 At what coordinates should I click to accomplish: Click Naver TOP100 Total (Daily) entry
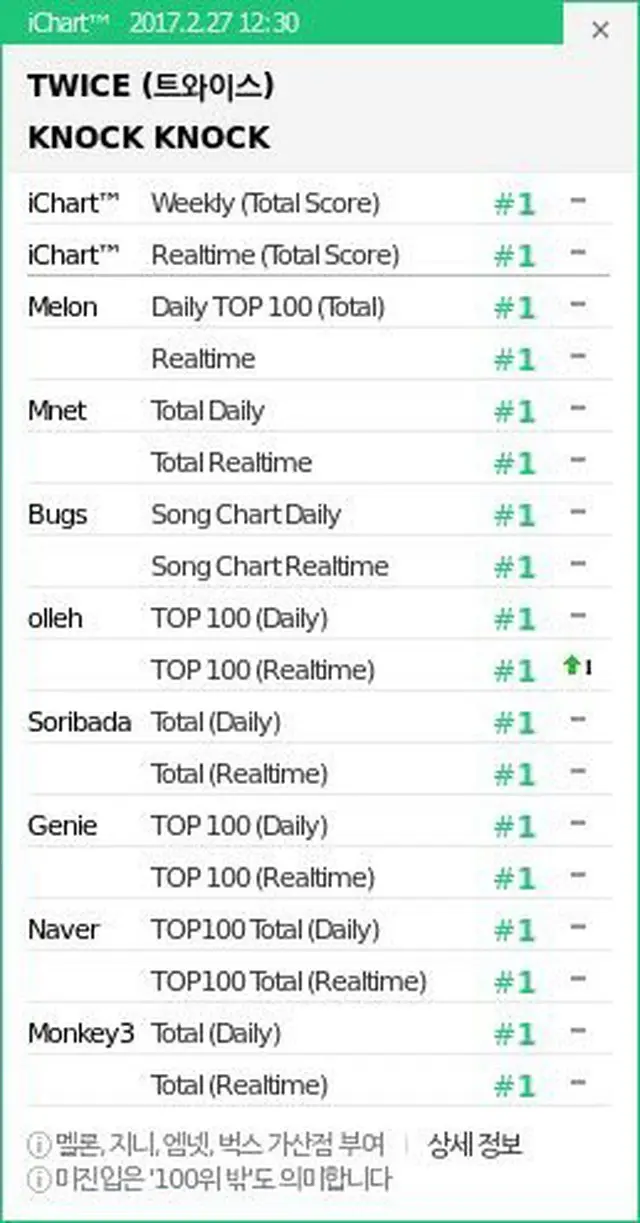(318, 930)
